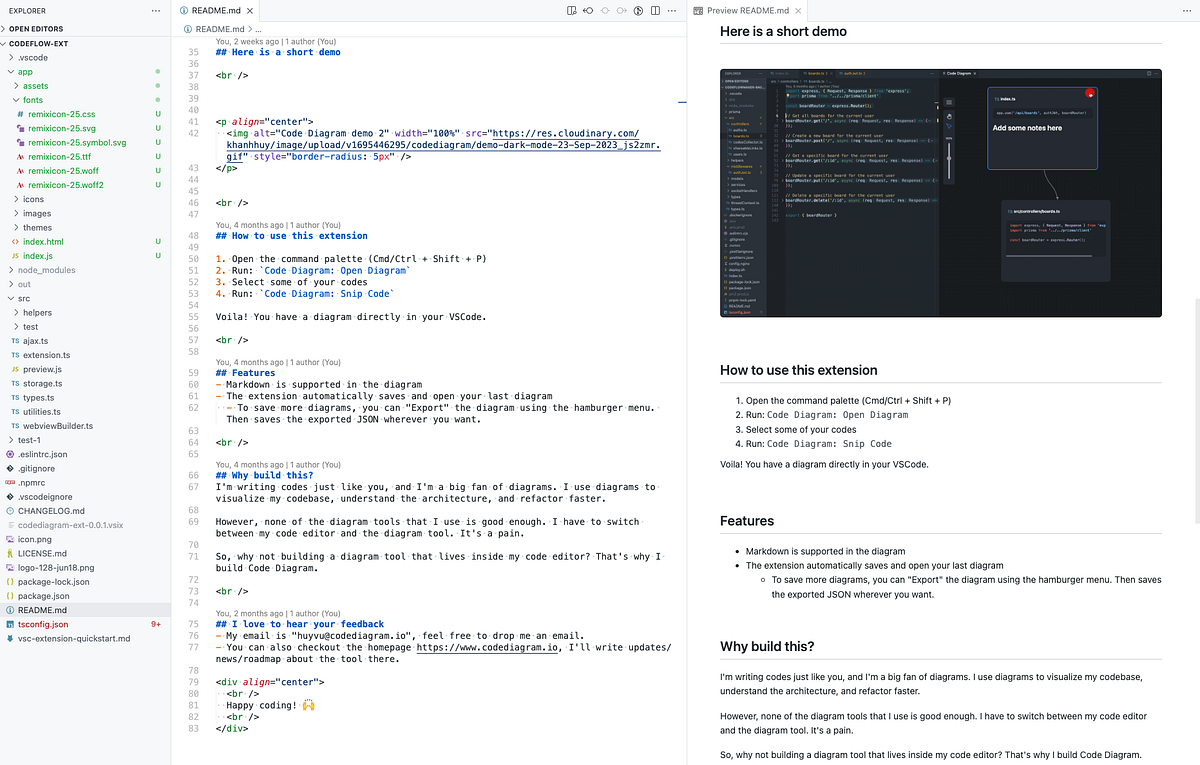Screen dimensions: 1200x765
Task: Open More Actions ellipsis in the editor toolbar
Action: point(671,10)
